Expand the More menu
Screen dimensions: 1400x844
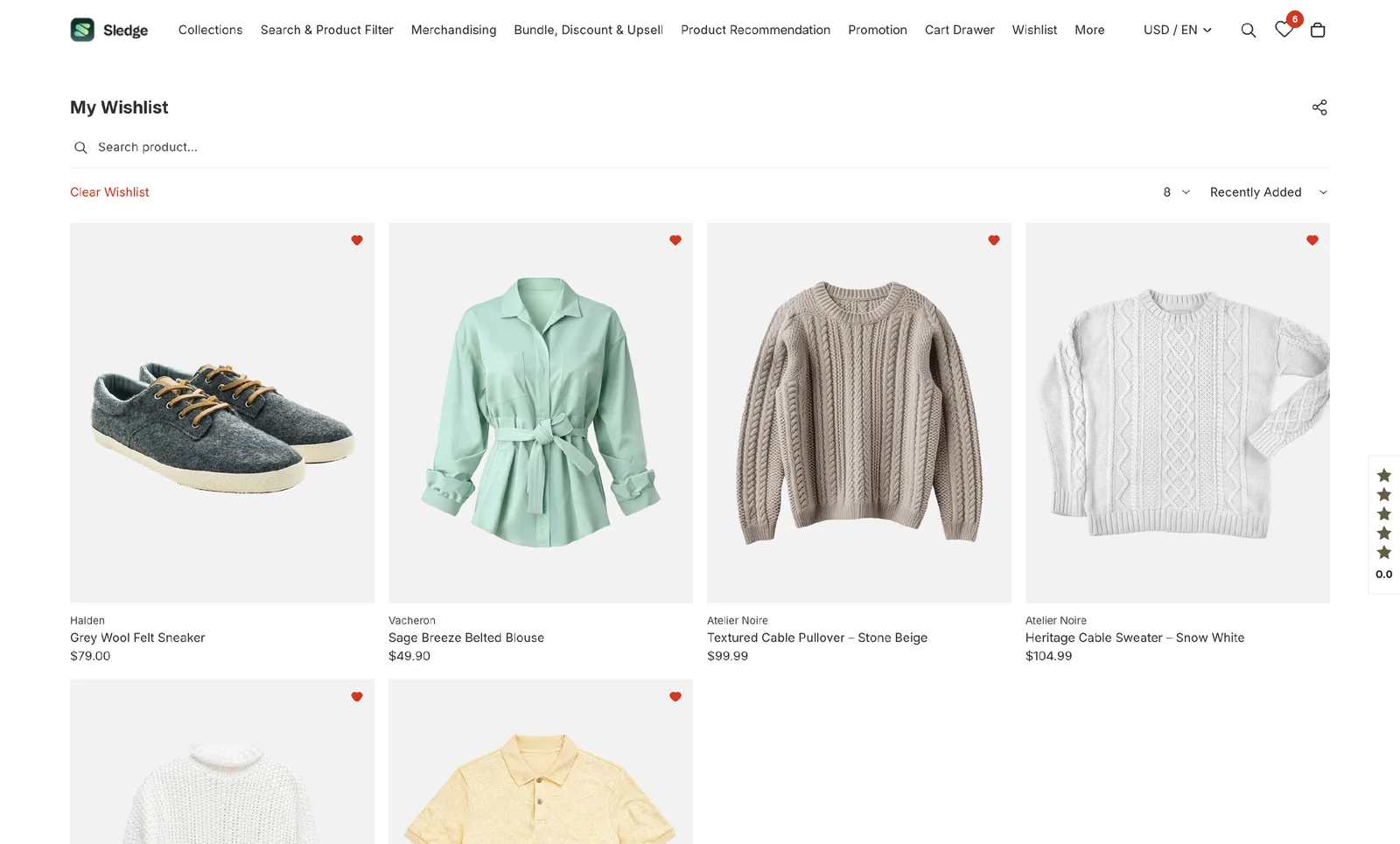pyautogui.click(x=1089, y=30)
